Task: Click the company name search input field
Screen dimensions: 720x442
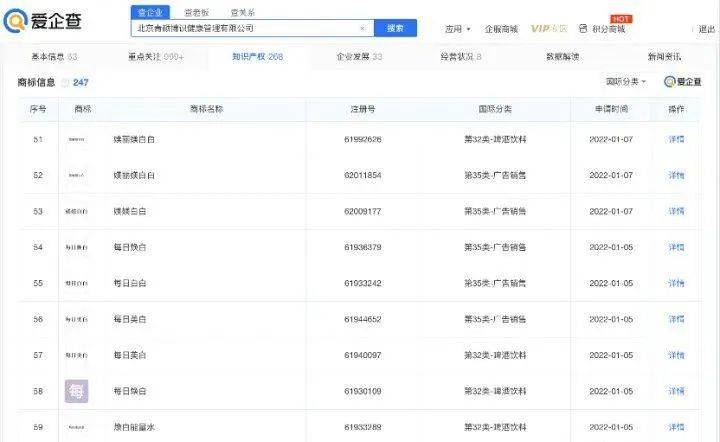Action: tap(245, 29)
